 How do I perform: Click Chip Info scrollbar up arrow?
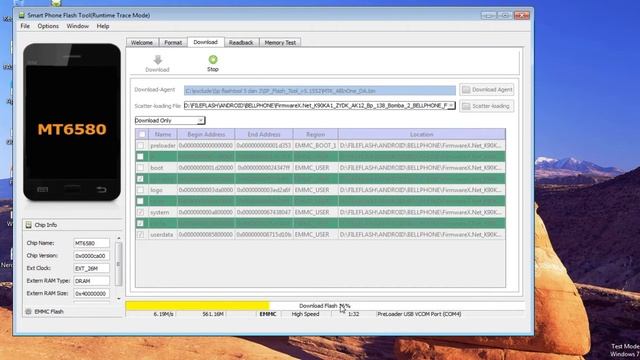119,238
